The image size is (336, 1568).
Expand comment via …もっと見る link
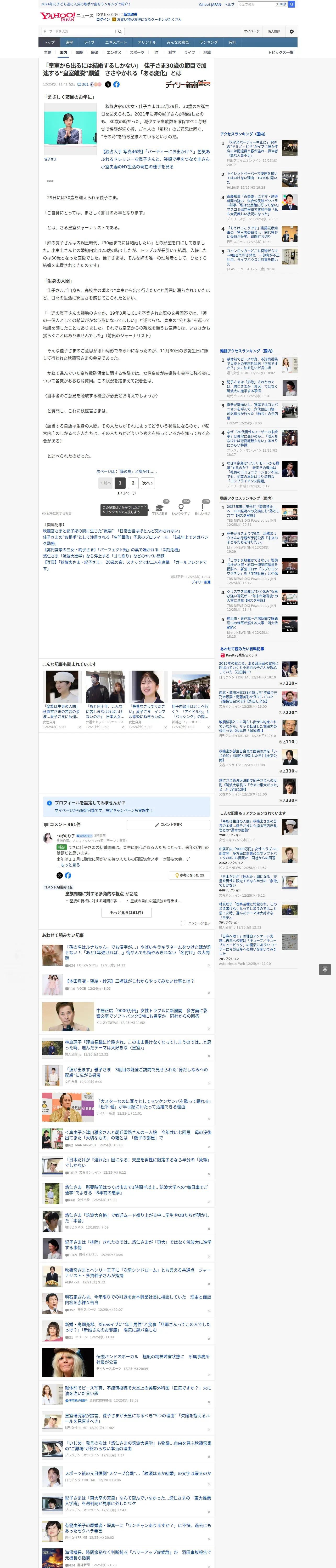(x=68, y=865)
